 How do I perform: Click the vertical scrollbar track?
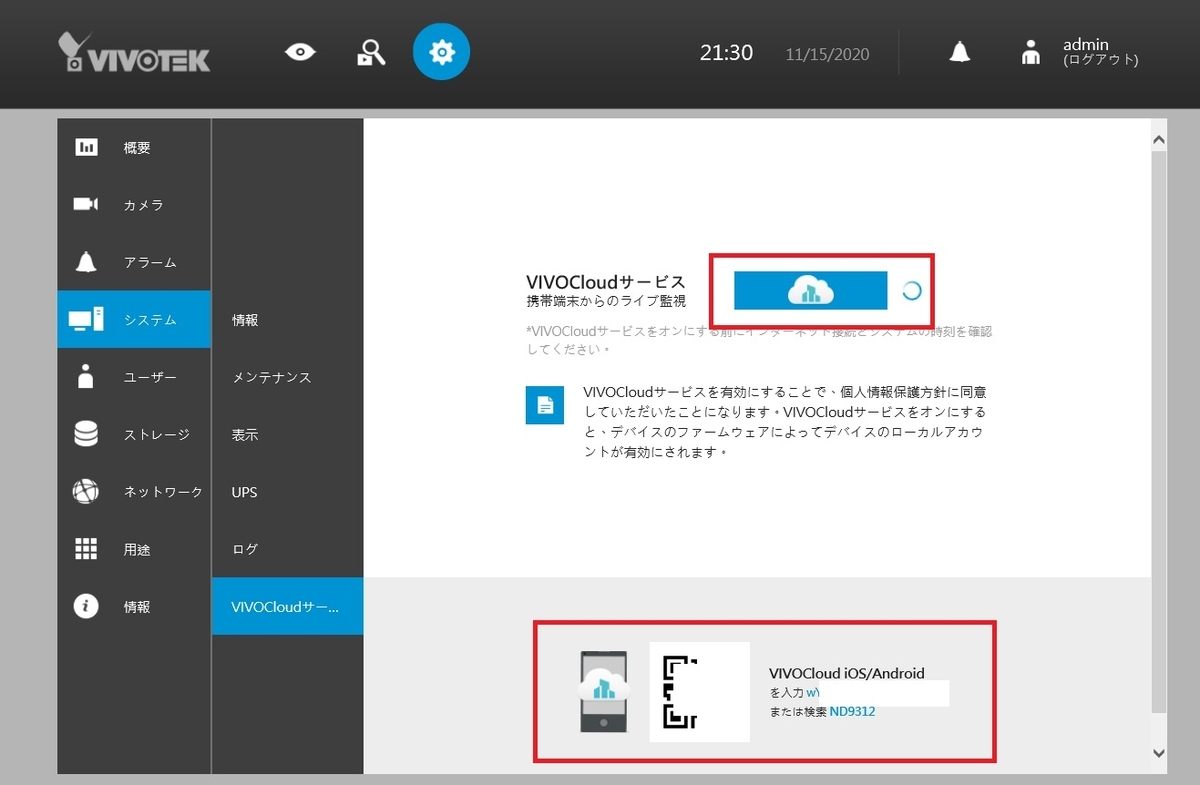click(x=1159, y=445)
